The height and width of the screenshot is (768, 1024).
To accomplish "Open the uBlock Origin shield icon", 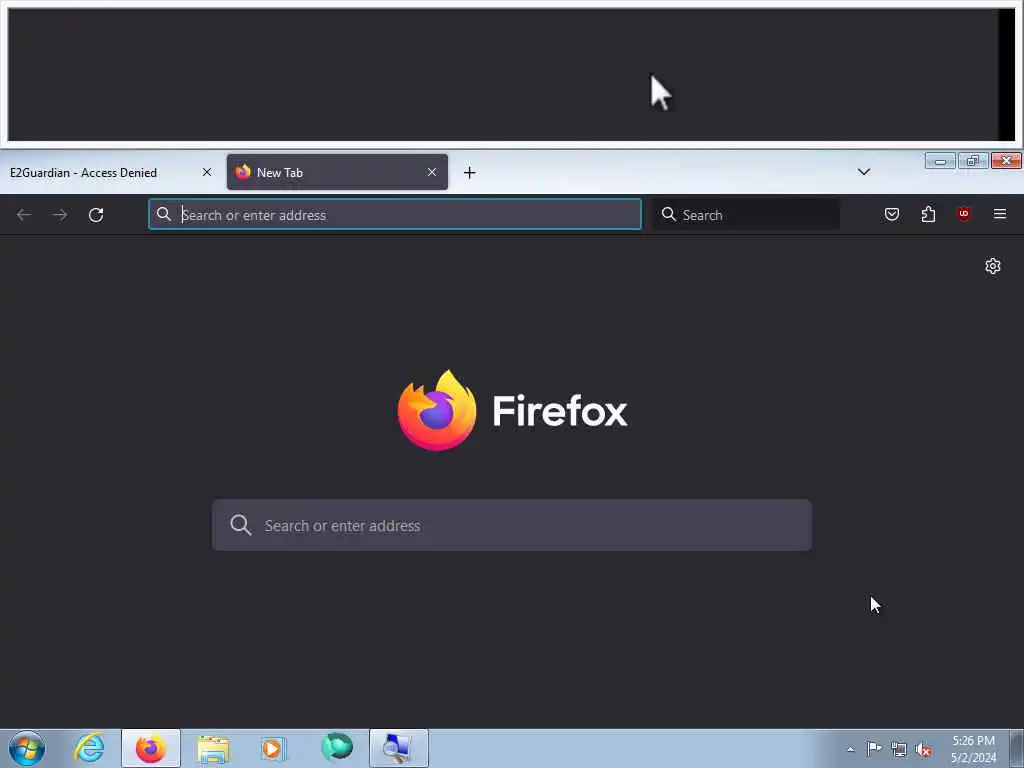I will pyautogui.click(x=964, y=214).
